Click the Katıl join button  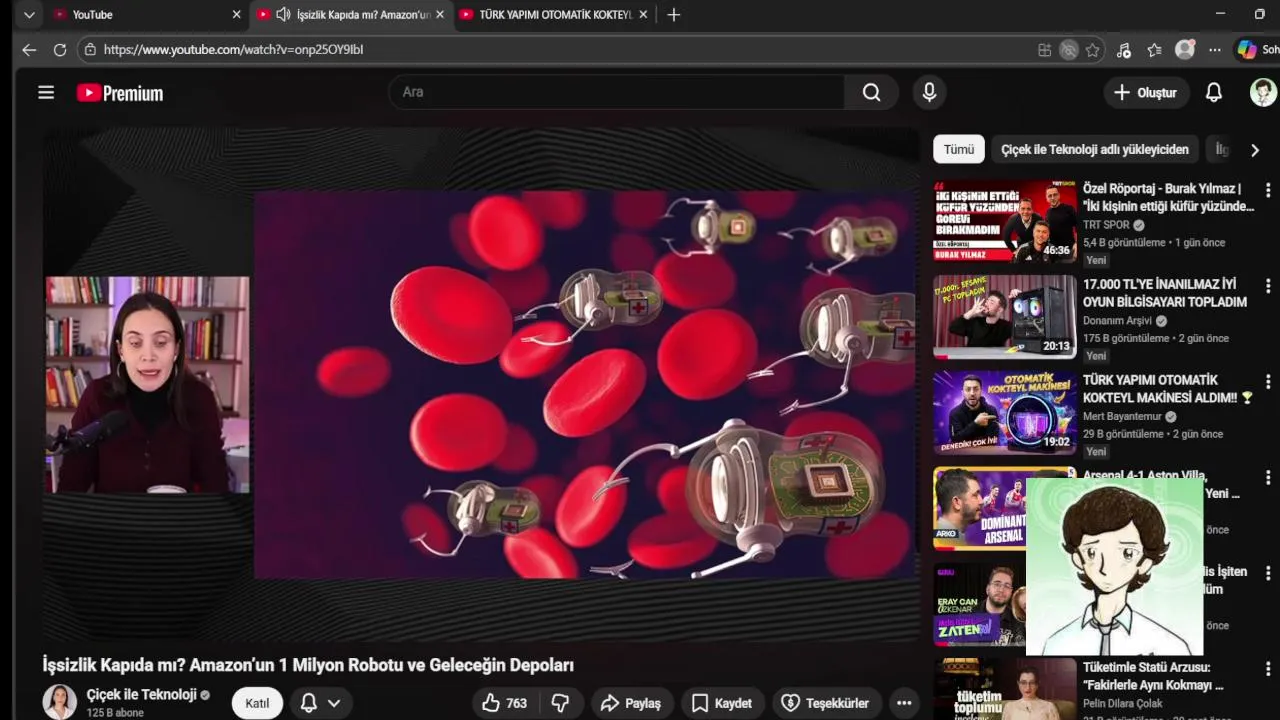[x=257, y=703]
